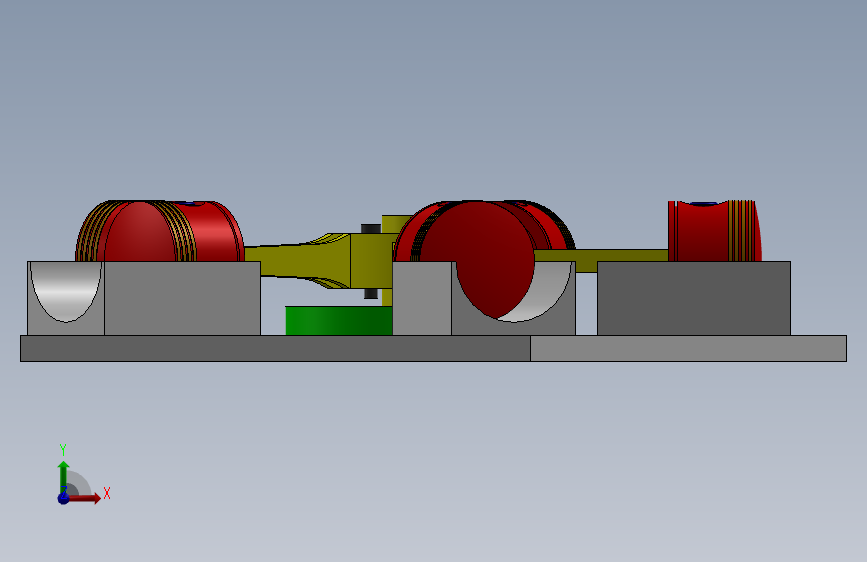Select the dark gray left section of base plate

(x=275, y=348)
